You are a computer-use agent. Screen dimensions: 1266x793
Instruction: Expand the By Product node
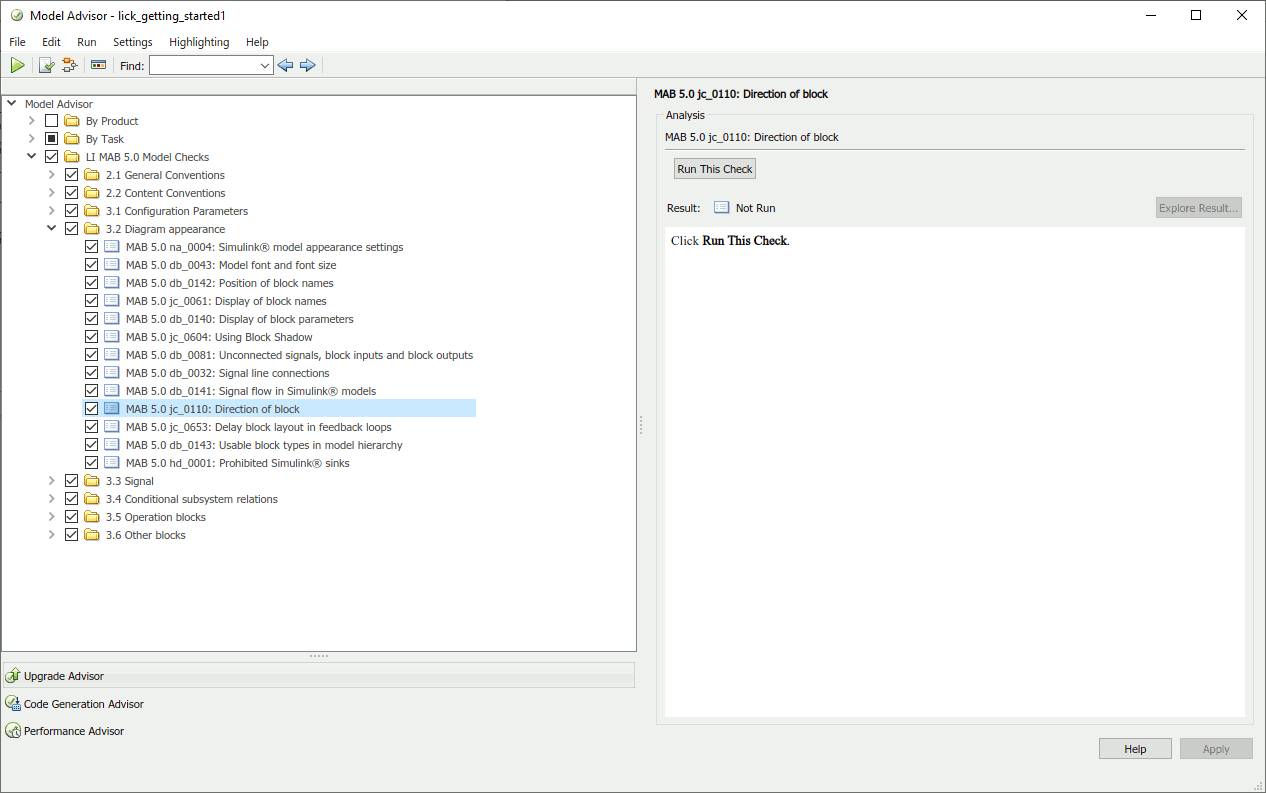pos(32,121)
